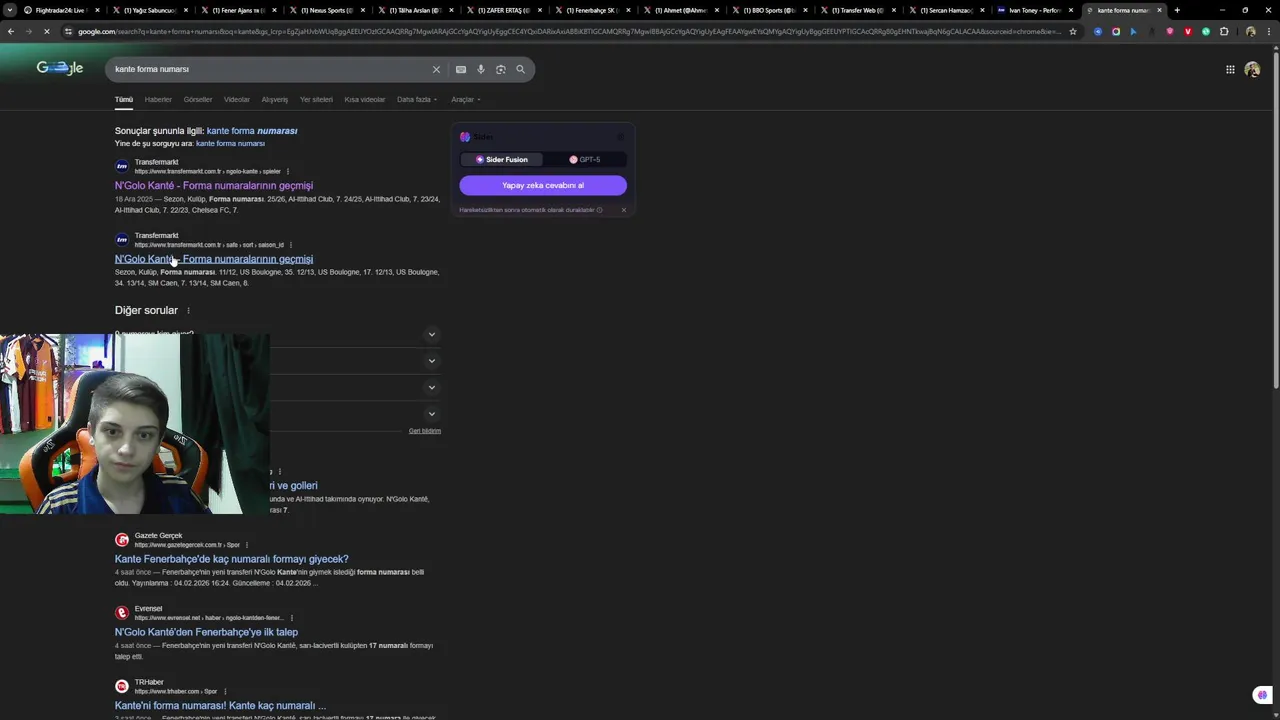Image resolution: width=1280 pixels, height=720 pixels.
Task: Search by image with Lens icon
Action: coord(501,69)
